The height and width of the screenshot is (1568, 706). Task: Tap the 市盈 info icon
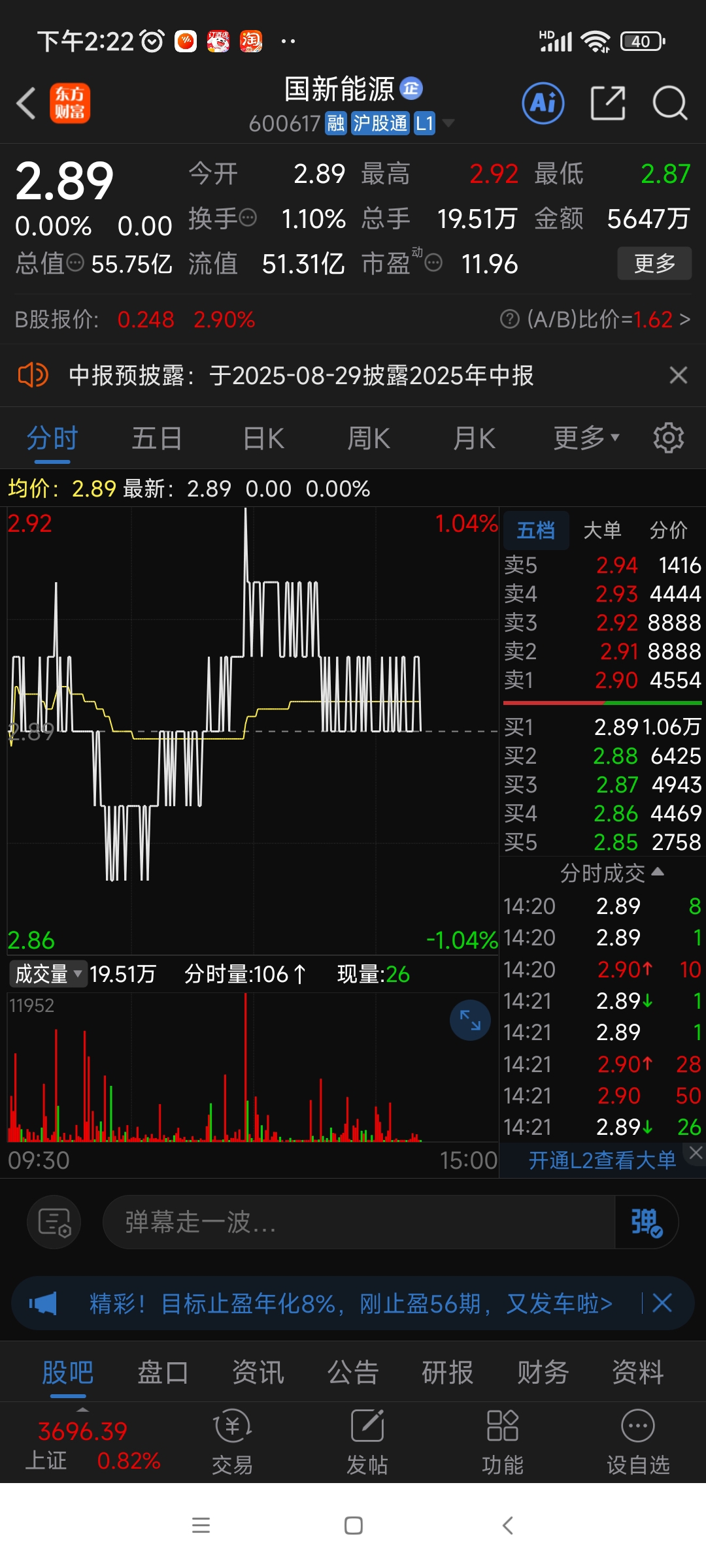coord(433,263)
